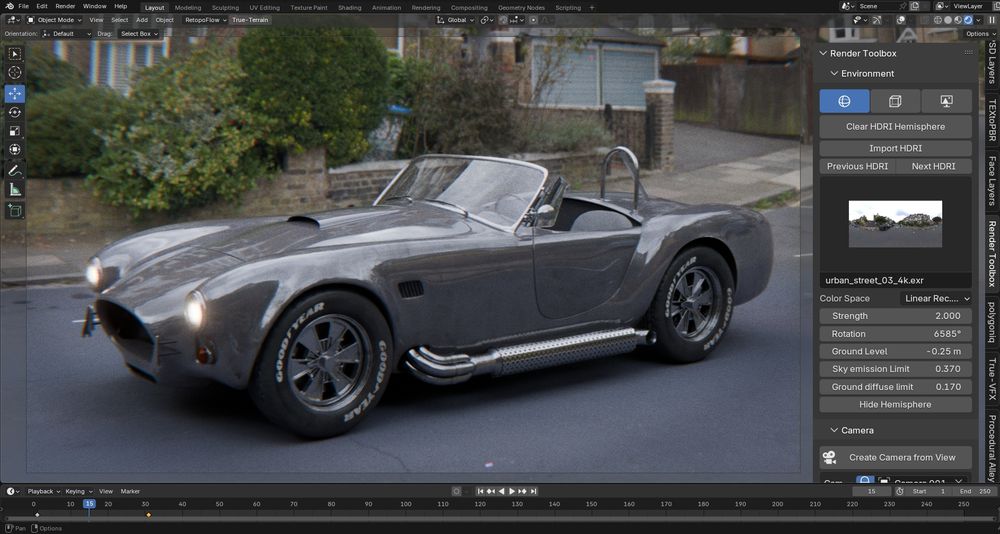1000x534 pixels.
Task: Choose the Add Cube tool
Action: tap(15, 210)
